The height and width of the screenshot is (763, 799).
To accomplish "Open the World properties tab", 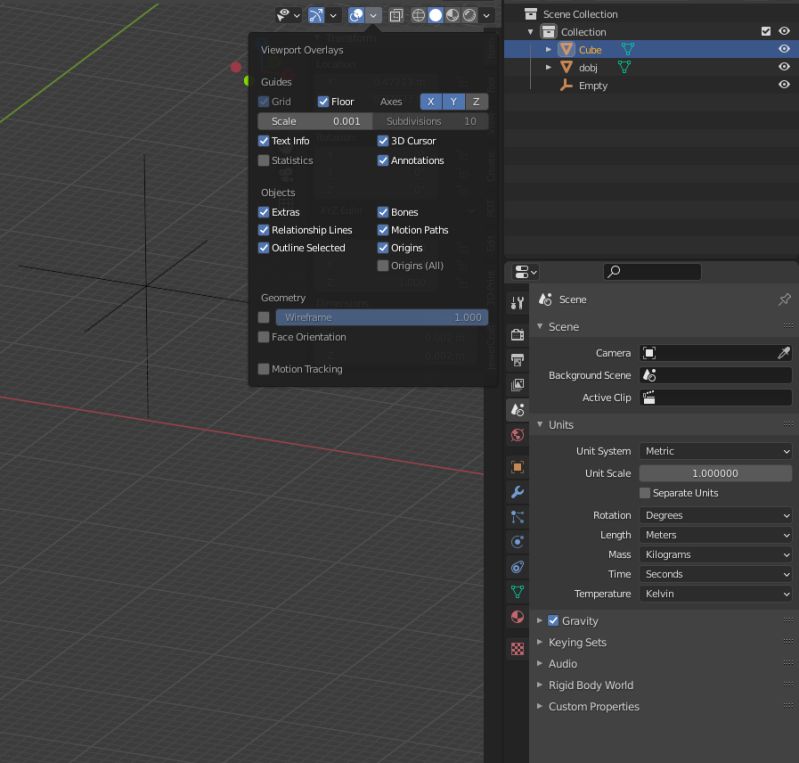I will tap(517, 435).
